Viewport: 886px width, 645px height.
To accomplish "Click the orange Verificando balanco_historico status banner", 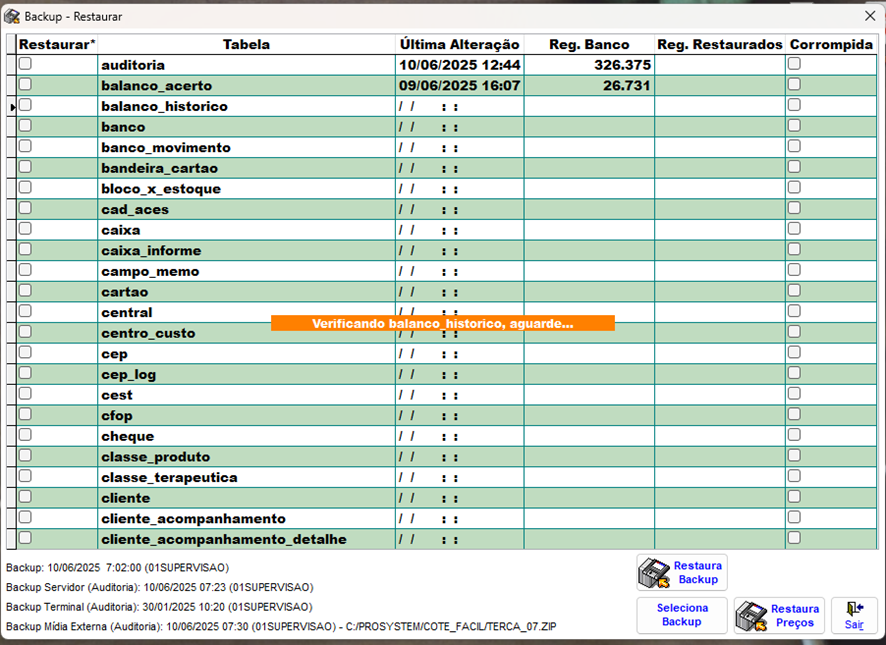I will tap(442, 323).
